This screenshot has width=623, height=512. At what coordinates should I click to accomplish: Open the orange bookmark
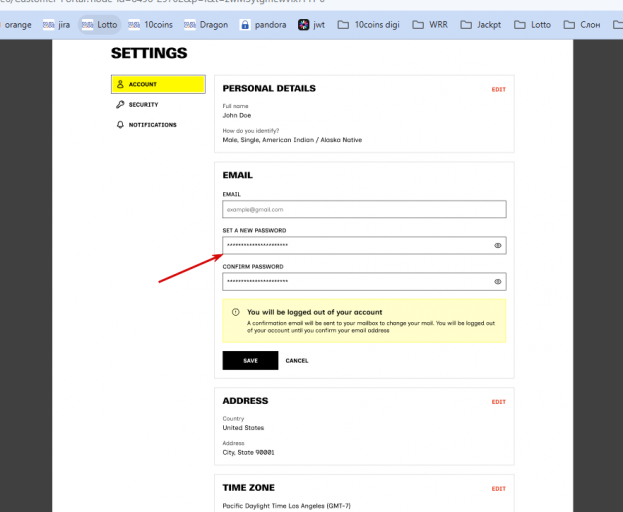pos(17,25)
